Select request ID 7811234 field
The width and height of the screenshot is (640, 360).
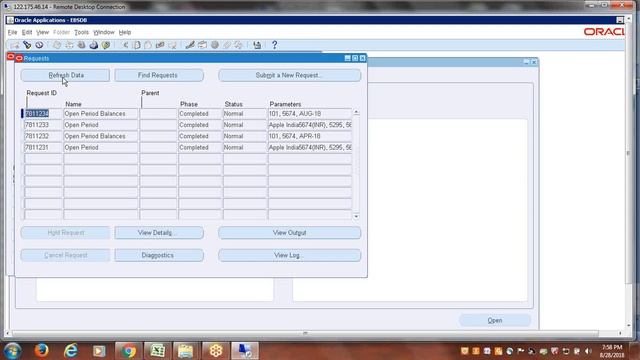[x=42, y=113]
